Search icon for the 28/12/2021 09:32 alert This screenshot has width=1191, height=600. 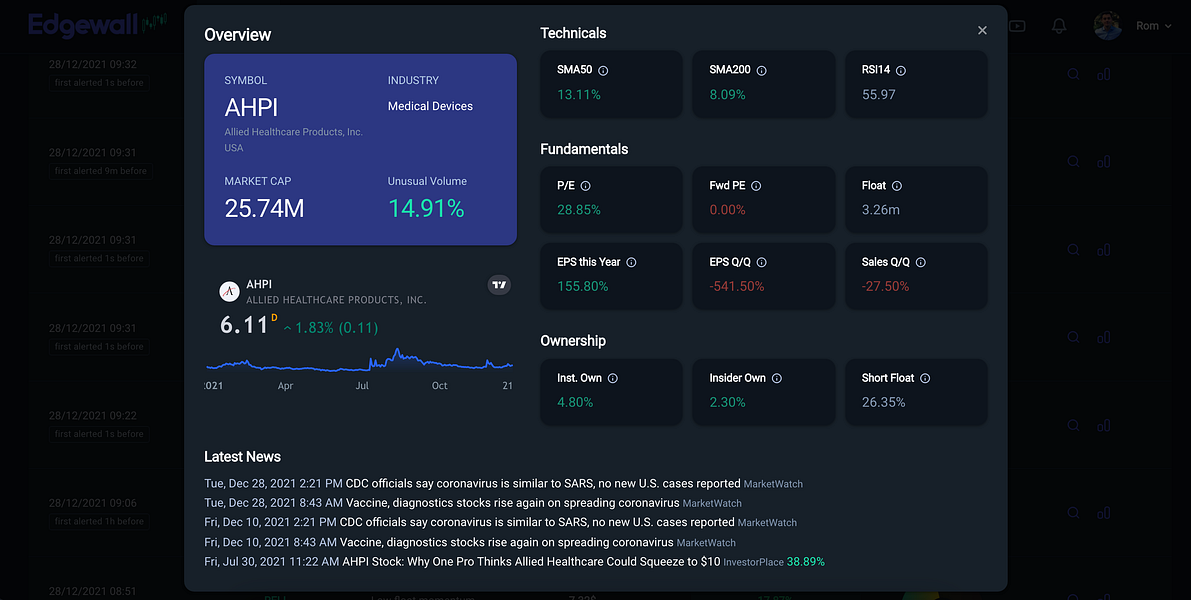coord(1073,74)
